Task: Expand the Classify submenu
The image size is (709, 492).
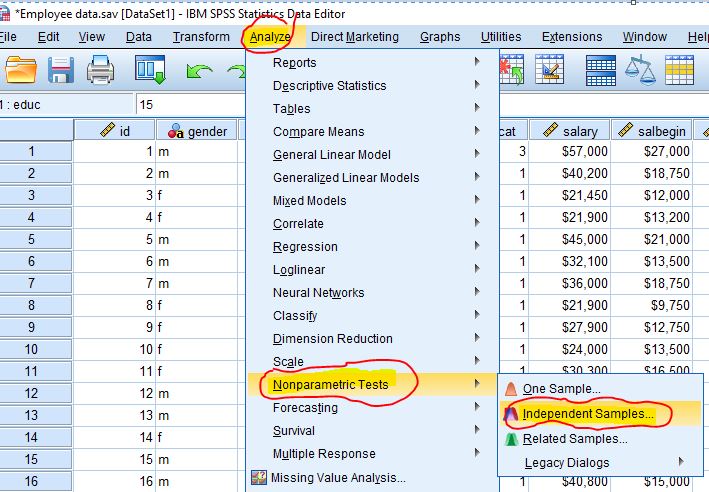Action: click(373, 316)
